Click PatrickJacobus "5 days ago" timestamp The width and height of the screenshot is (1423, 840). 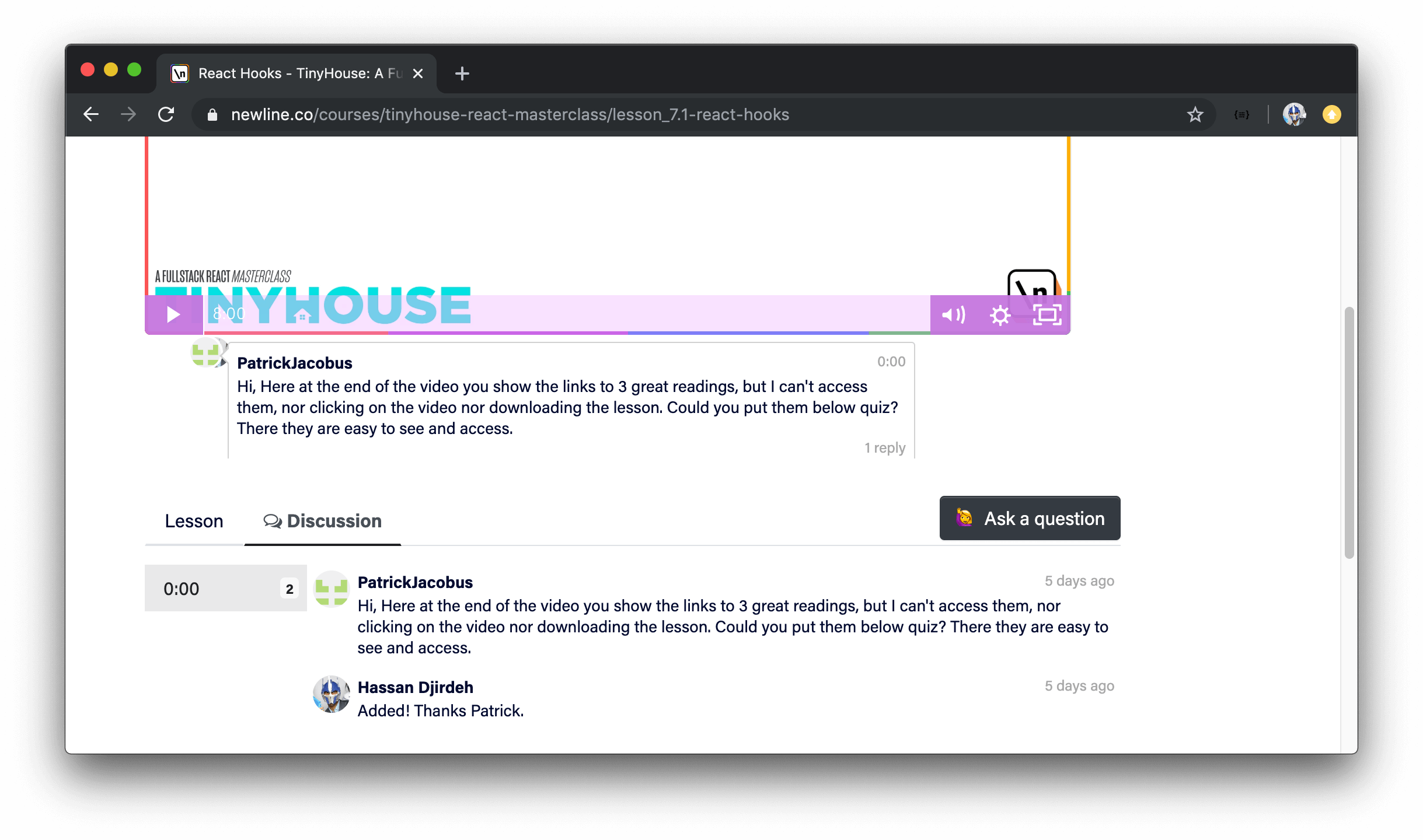pyautogui.click(x=1079, y=581)
